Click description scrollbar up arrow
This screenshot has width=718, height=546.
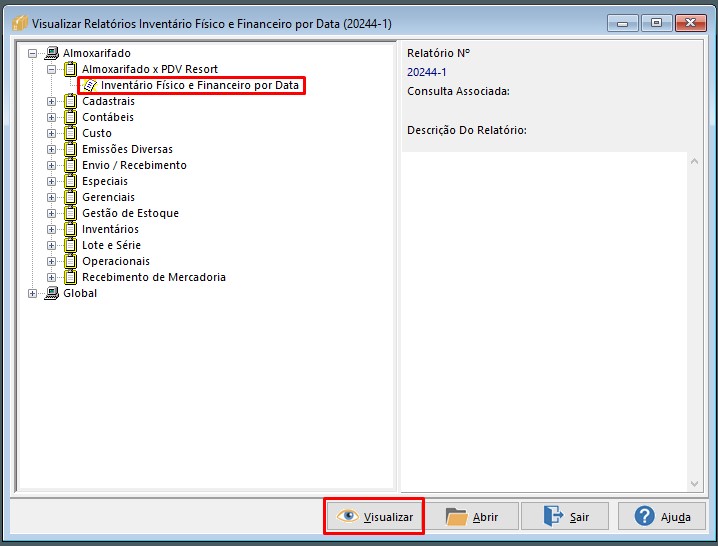[694, 161]
